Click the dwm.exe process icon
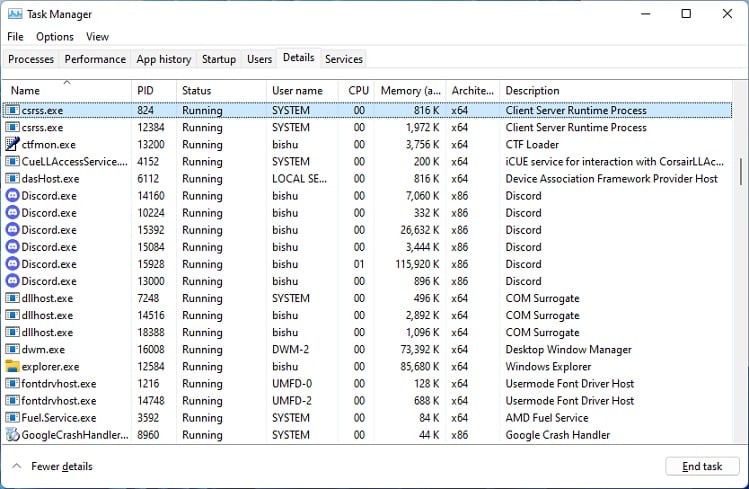Image resolution: width=749 pixels, height=489 pixels. 13,350
